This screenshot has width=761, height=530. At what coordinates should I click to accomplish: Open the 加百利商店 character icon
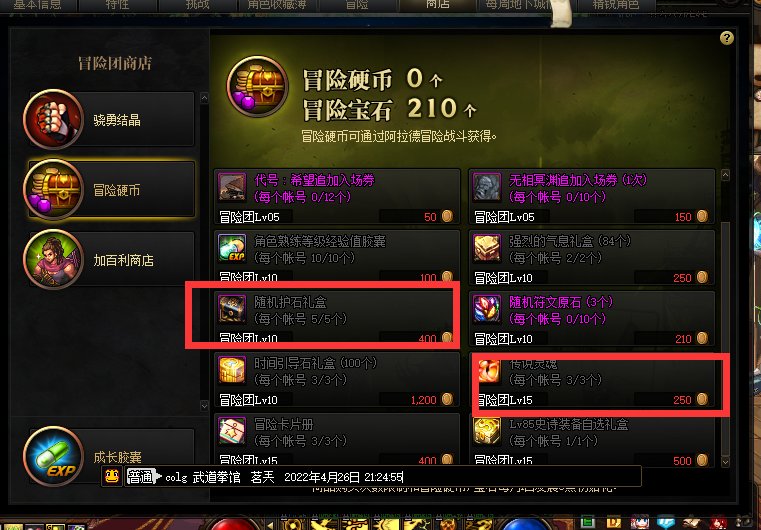[53, 259]
